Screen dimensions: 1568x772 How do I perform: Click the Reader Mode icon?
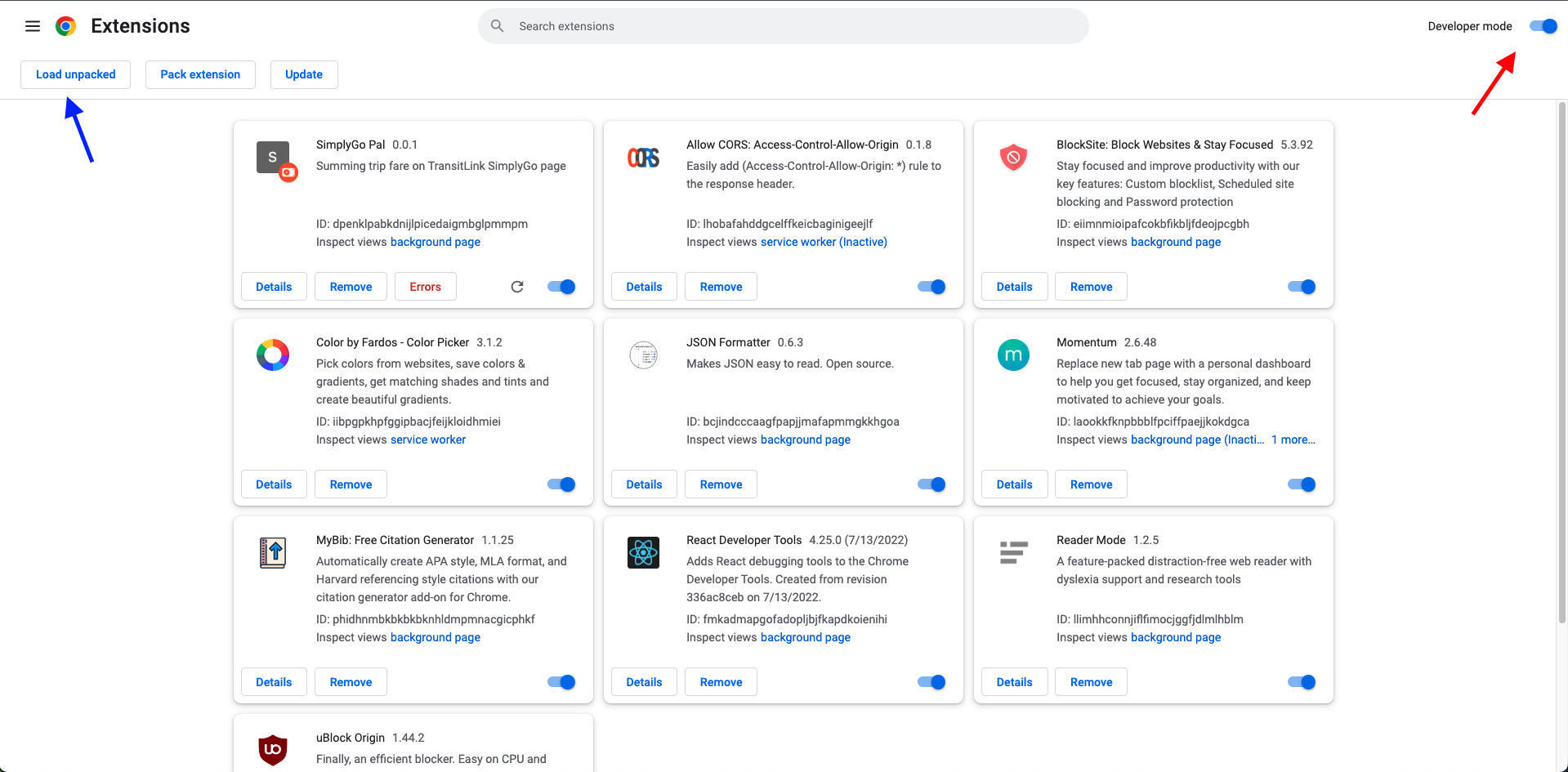(1013, 553)
